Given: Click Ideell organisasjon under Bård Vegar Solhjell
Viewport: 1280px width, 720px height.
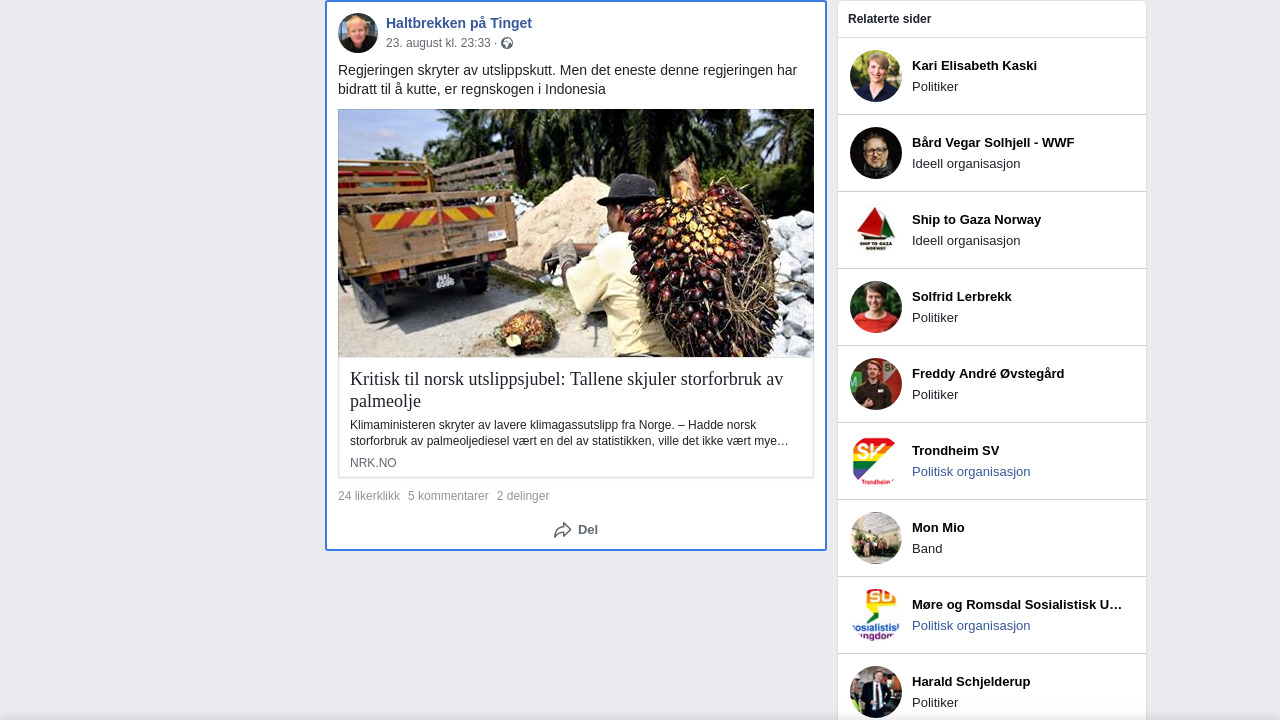Looking at the screenshot, I should 966,164.
